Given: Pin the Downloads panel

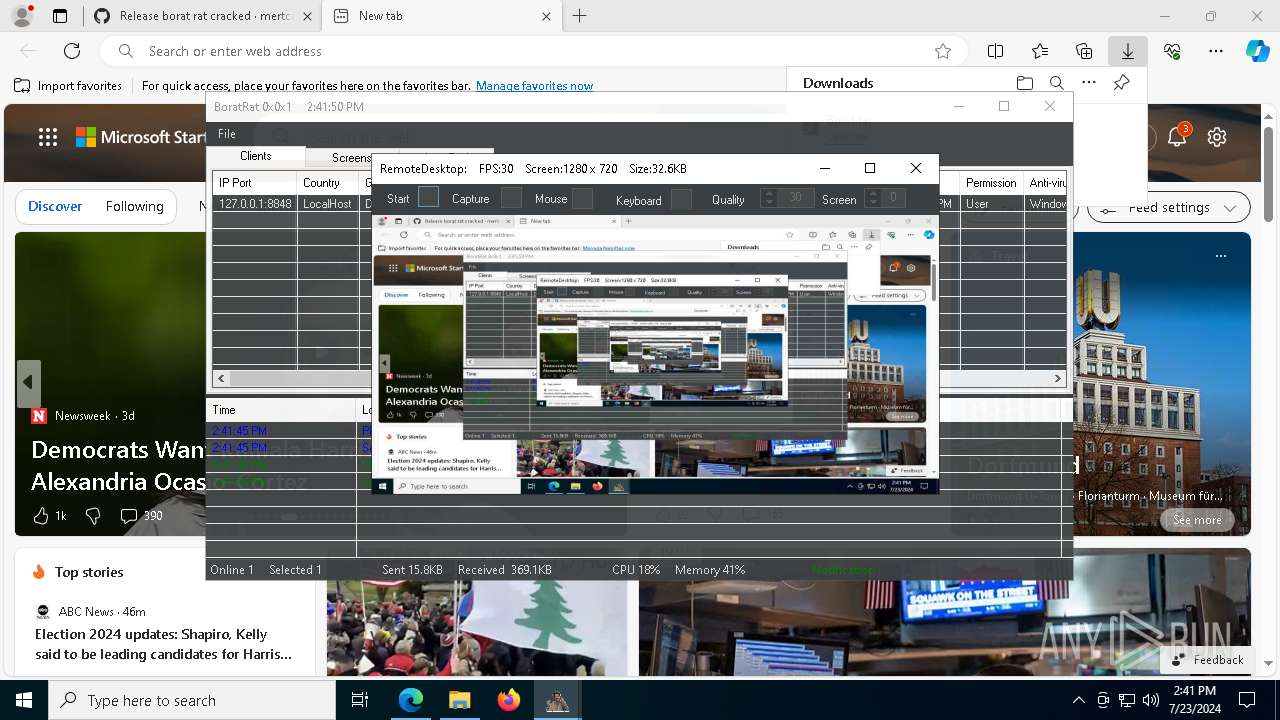Looking at the screenshot, I should pos(1122,83).
